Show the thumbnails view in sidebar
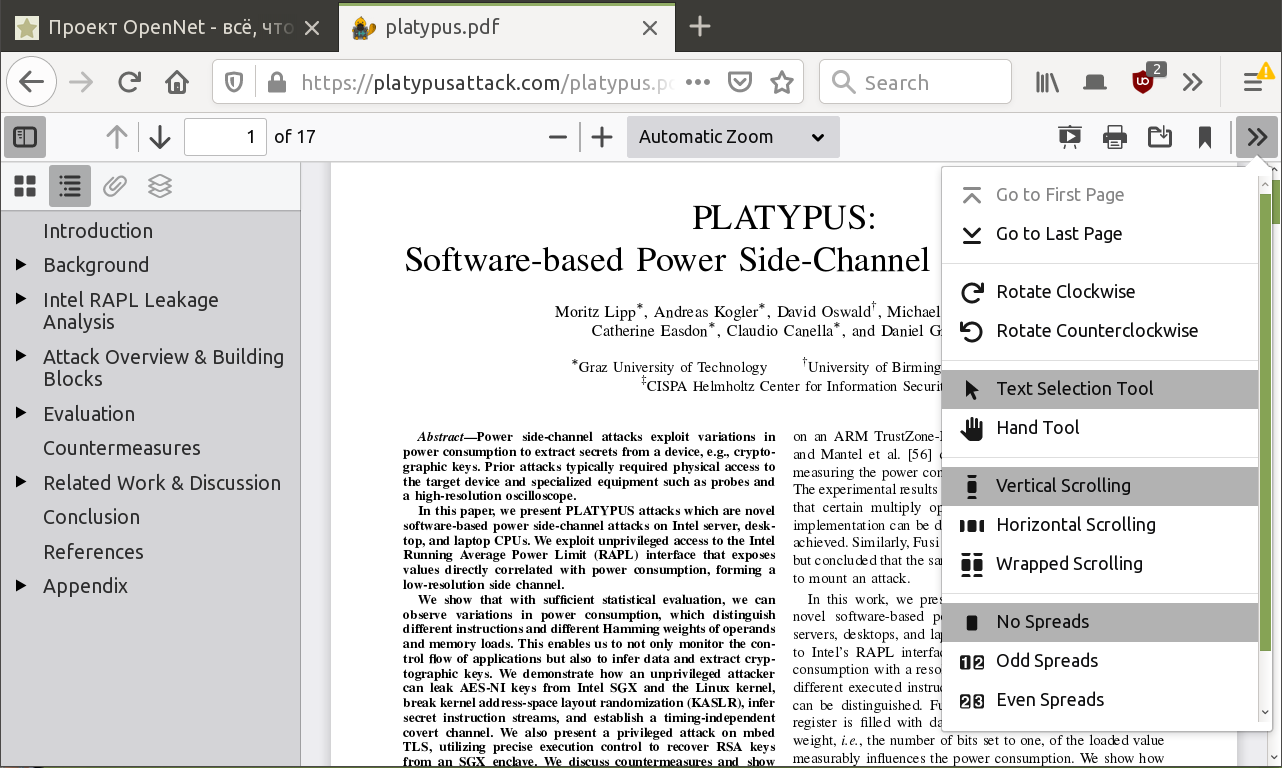The height and width of the screenshot is (768, 1282). tap(25, 186)
